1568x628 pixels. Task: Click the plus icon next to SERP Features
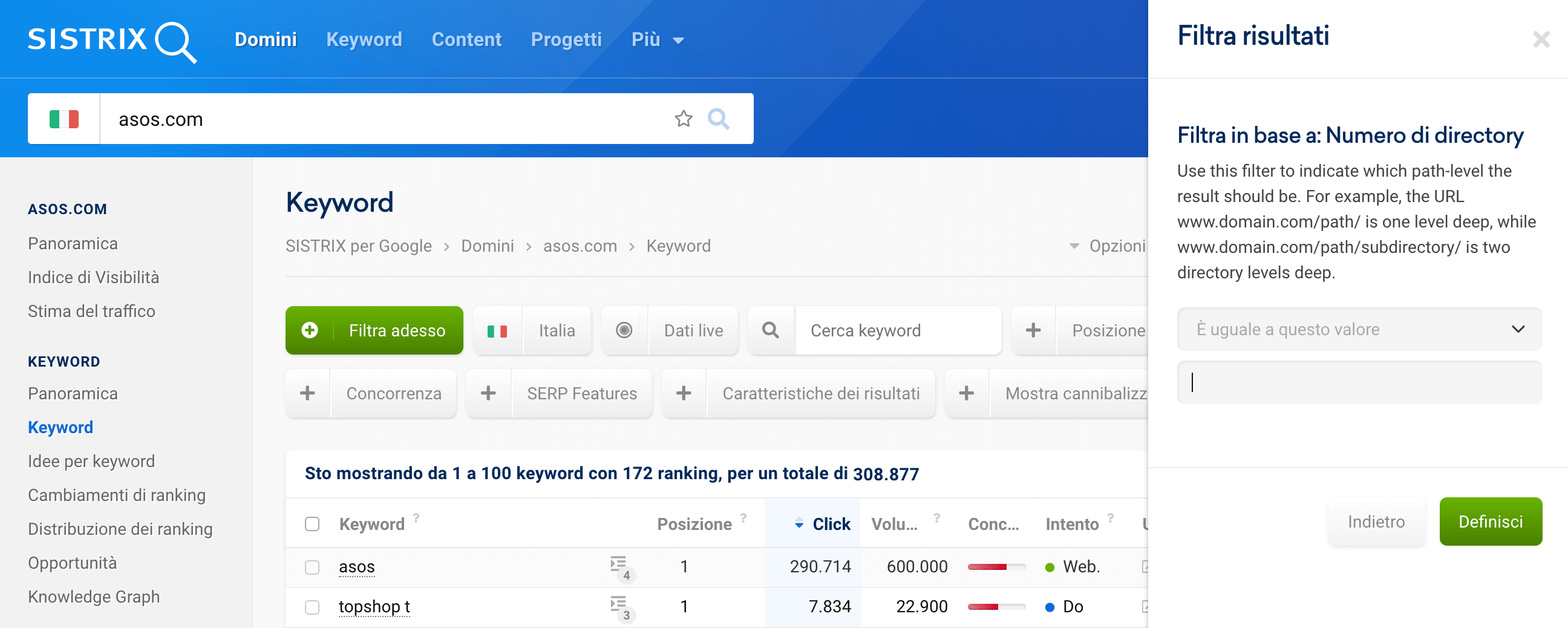click(488, 393)
